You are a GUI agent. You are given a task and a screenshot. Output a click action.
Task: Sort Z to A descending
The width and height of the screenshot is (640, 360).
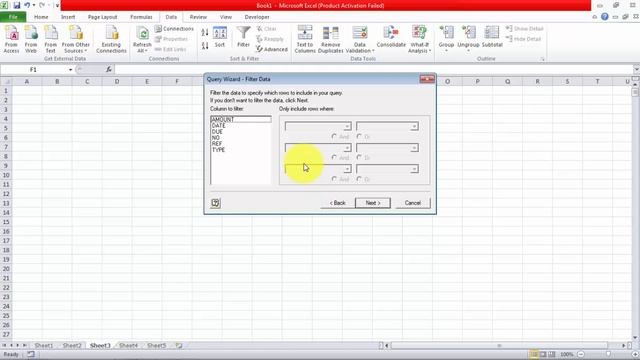click(x=205, y=46)
